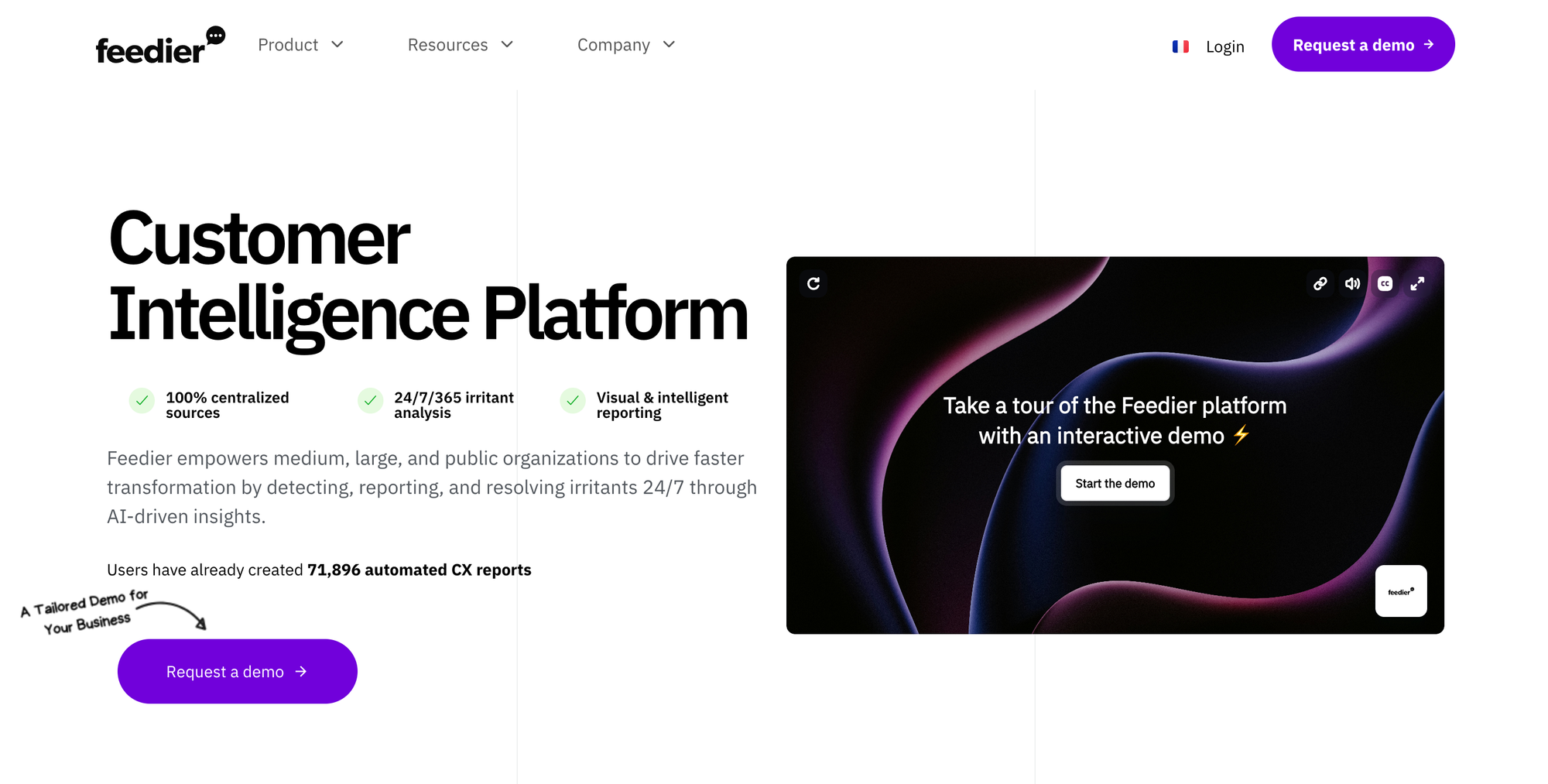Click the interactive demo preview area
The height and width of the screenshot is (784, 1548).
1006,542
